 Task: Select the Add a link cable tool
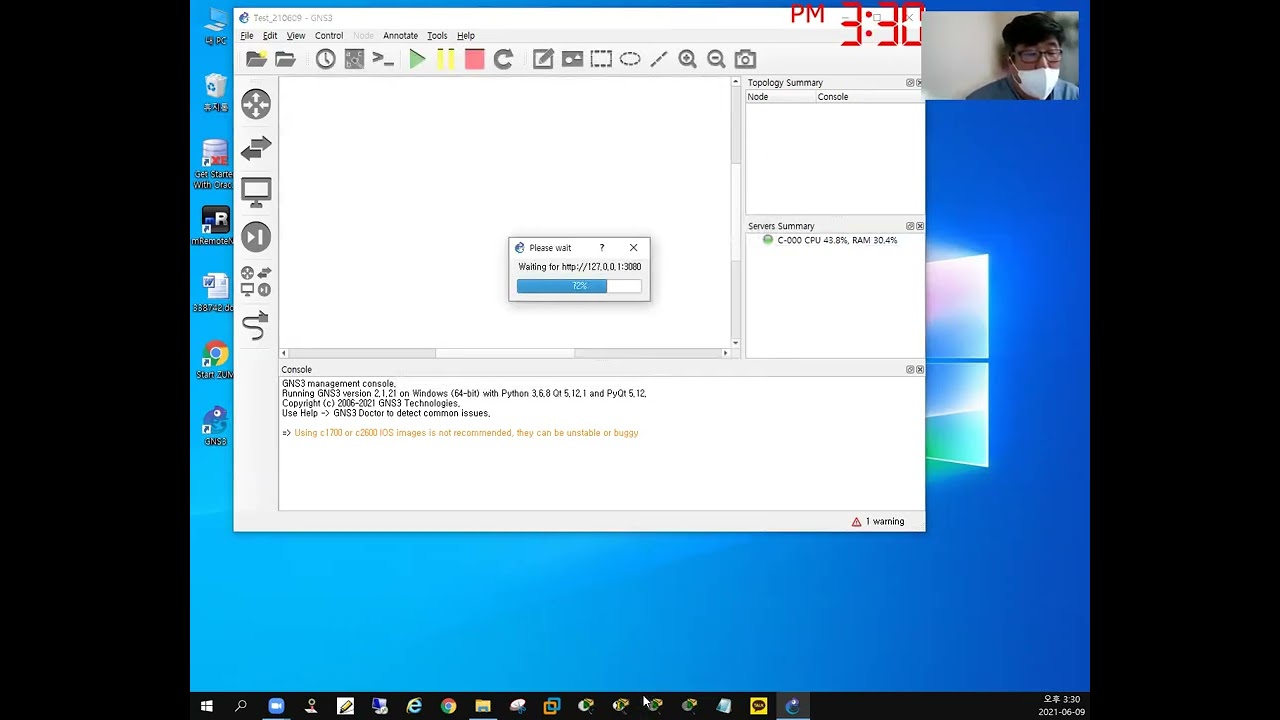pyautogui.click(x=256, y=326)
